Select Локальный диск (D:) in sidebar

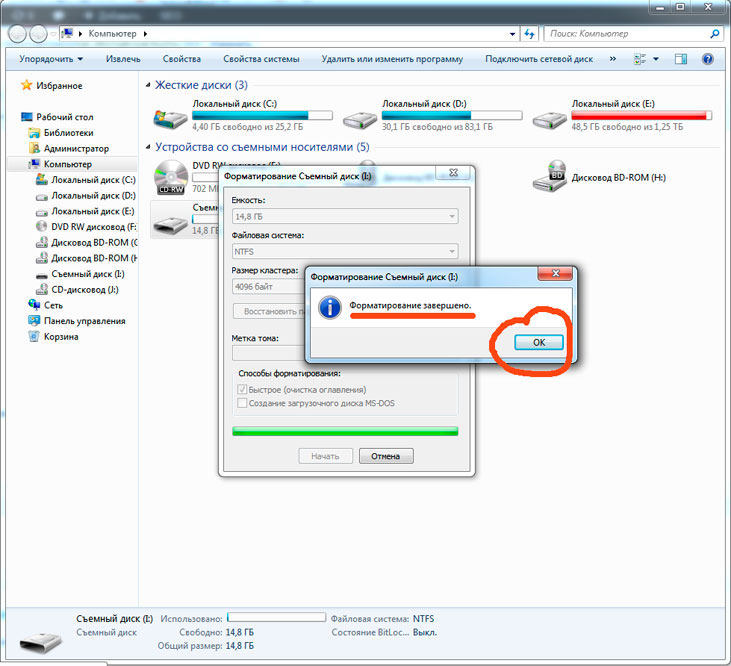(x=93, y=196)
